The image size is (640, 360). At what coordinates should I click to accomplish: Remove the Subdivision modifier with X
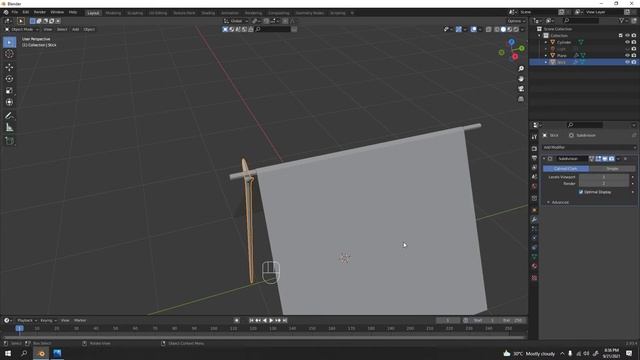[625, 159]
